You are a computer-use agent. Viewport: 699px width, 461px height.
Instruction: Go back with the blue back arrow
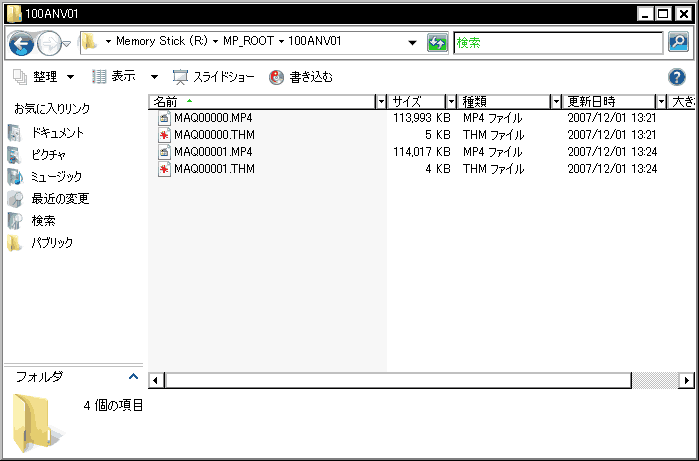[21, 44]
